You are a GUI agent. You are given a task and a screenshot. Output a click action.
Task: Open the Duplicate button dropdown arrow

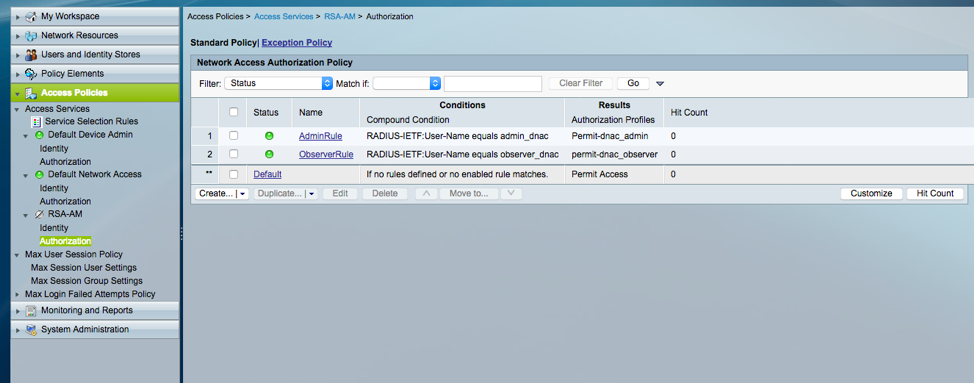(312, 194)
